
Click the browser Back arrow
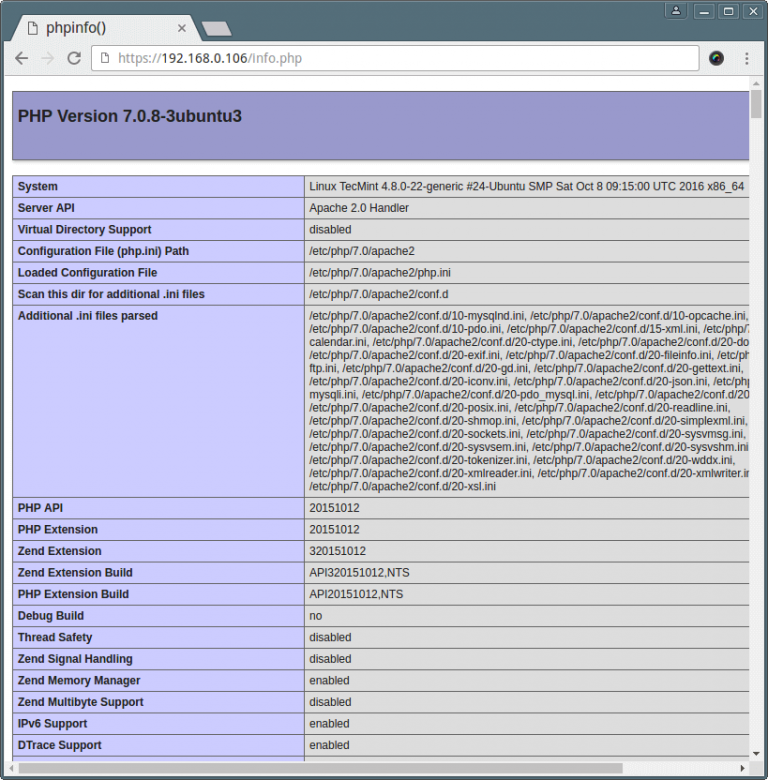pos(21,59)
